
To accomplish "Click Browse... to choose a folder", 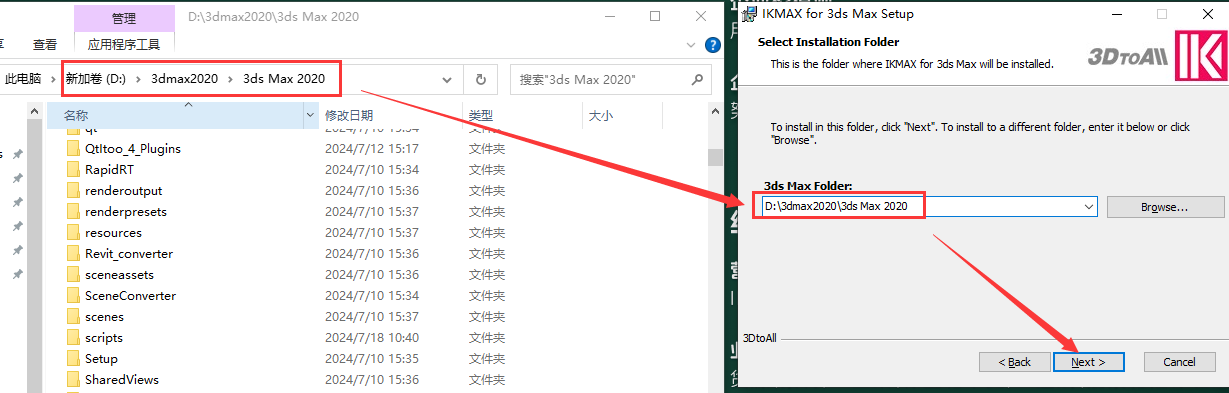I will [1165, 207].
